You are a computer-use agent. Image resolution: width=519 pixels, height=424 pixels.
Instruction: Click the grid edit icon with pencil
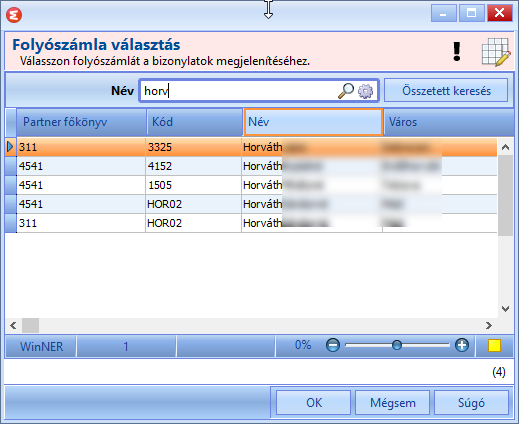tap(496, 52)
